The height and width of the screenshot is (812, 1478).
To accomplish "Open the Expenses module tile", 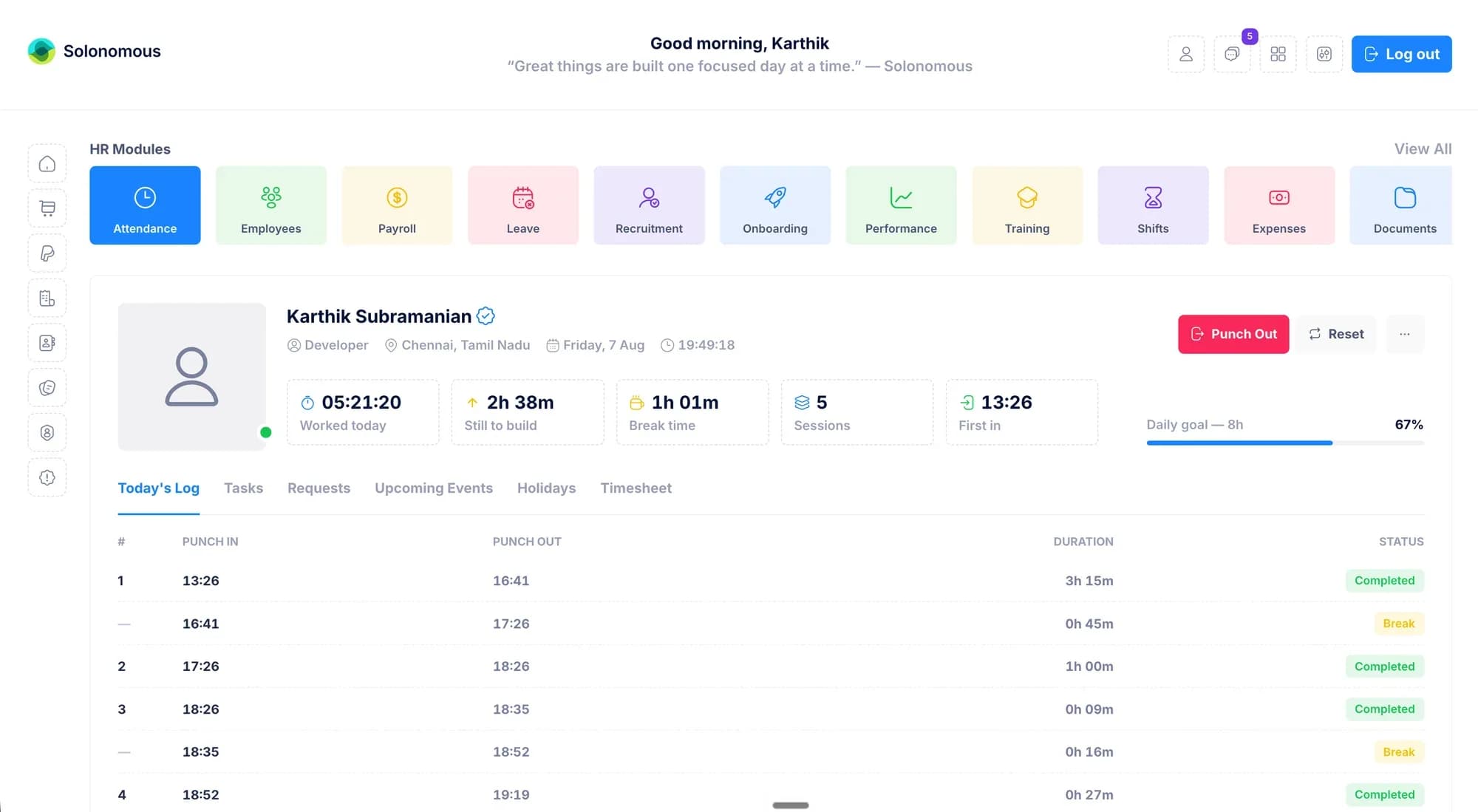I will pyautogui.click(x=1279, y=205).
